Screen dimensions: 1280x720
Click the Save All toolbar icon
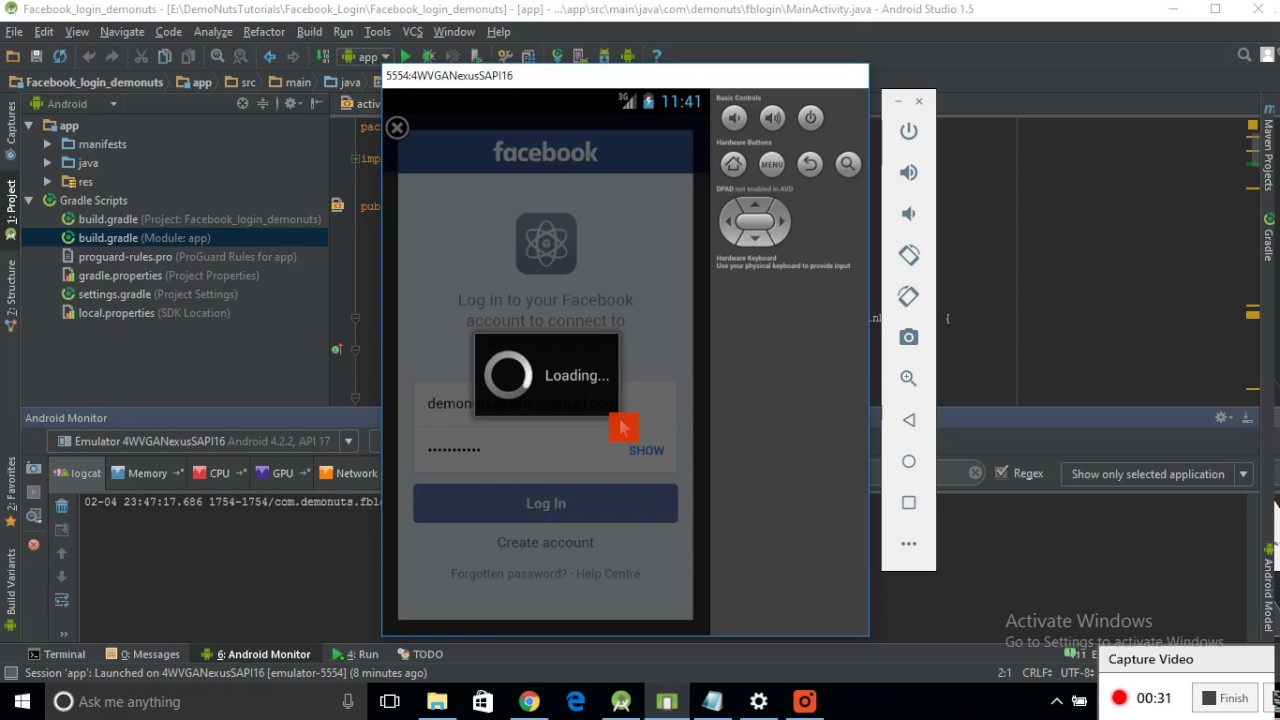(x=36, y=56)
